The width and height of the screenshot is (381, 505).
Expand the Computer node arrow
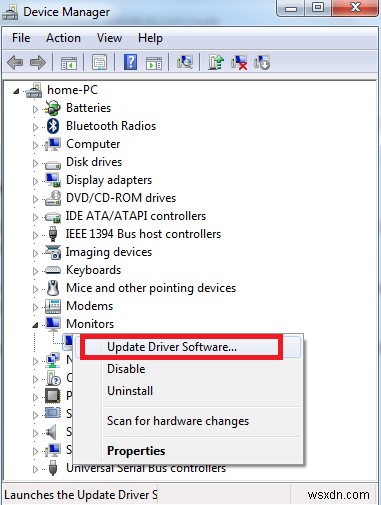[35, 145]
